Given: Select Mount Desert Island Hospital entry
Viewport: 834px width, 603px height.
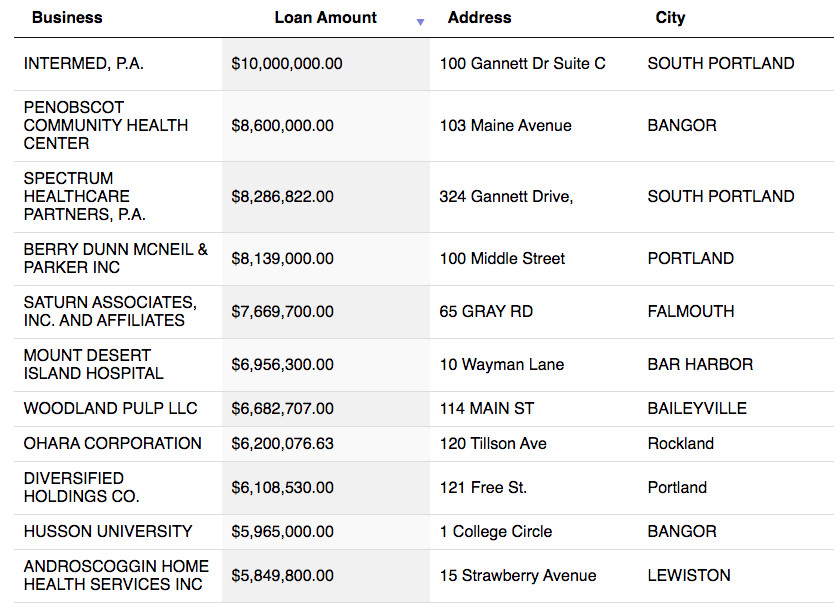Looking at the screenshot, I should coord(94,365).
